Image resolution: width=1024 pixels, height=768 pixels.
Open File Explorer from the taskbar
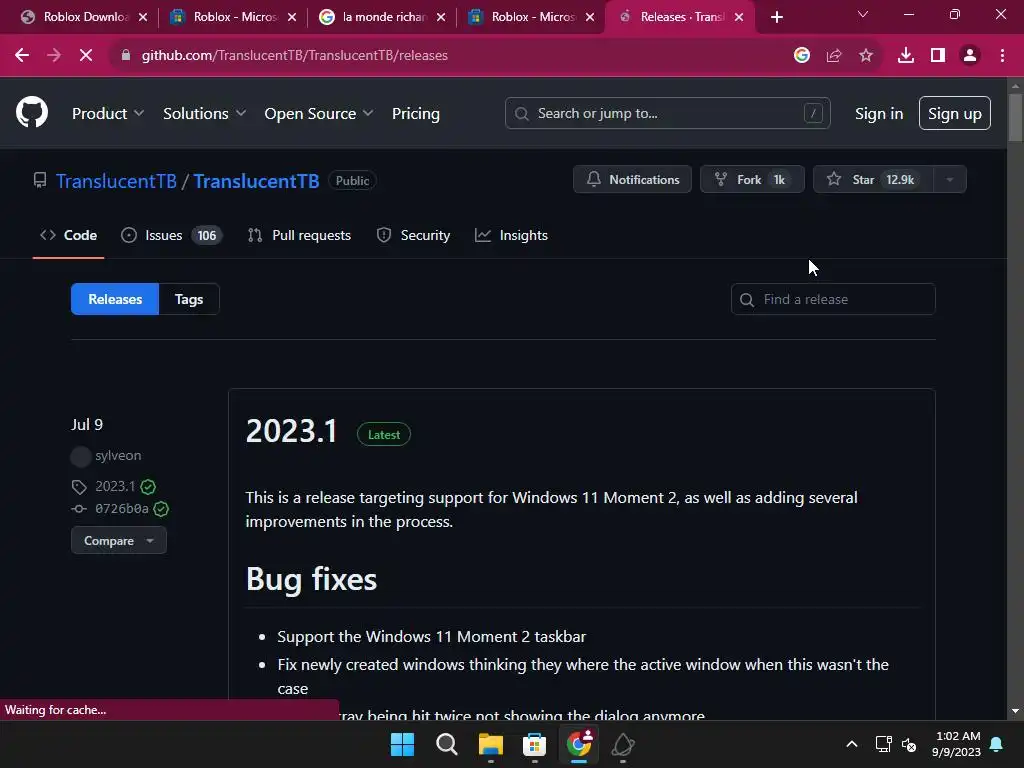click(490, 744)
